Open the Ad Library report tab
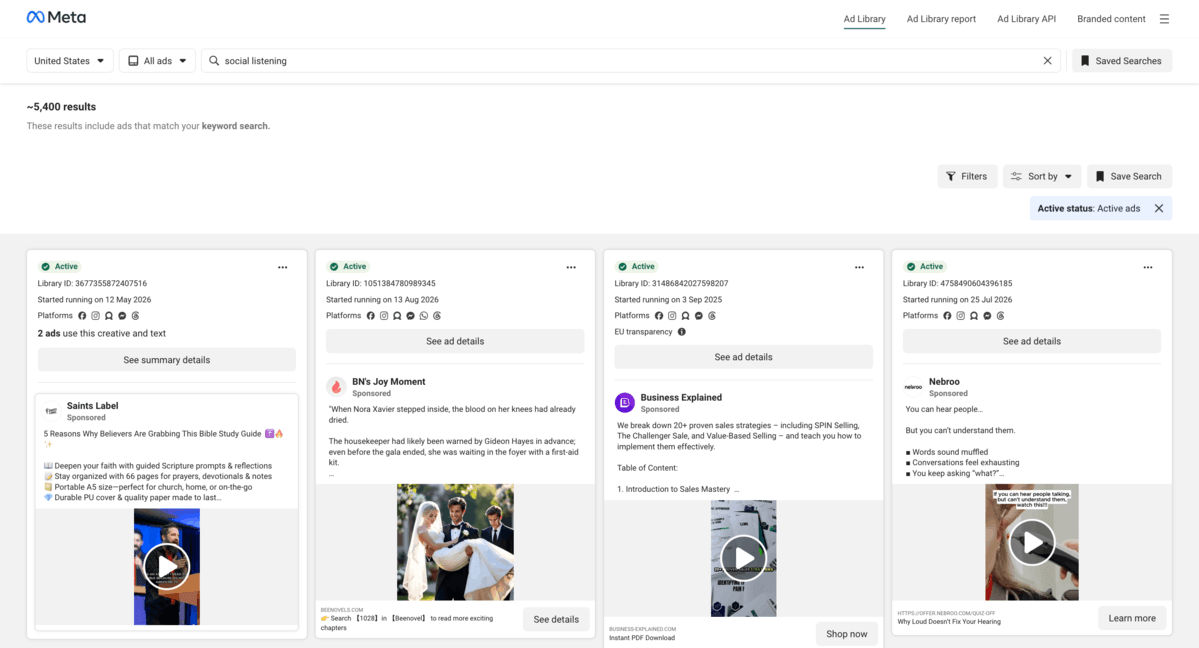The width and height of the screenshot is (1199, 648). 941,19
